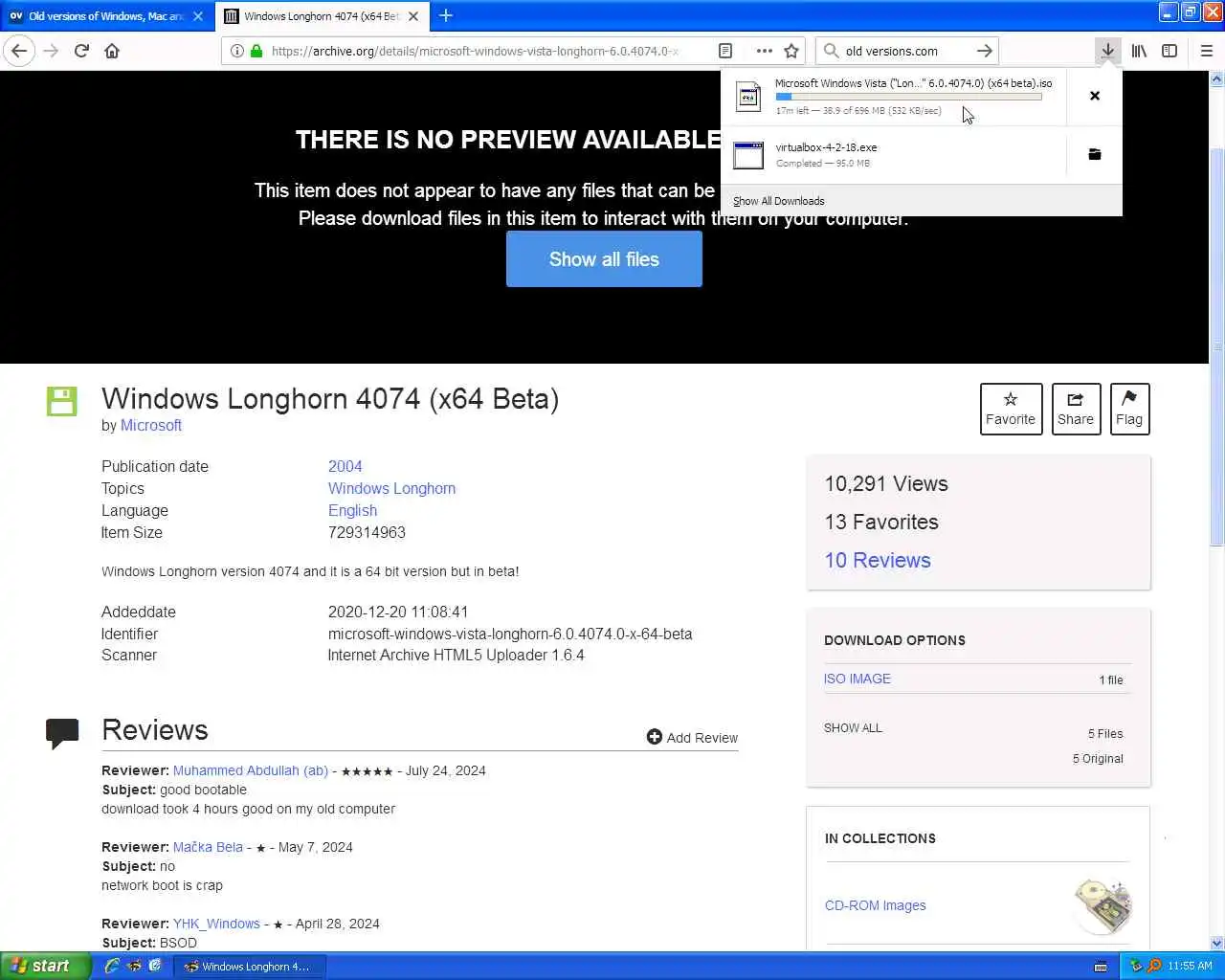The width and height of the screenshot is (1225, 980).
Task: Click the 10,291 Views text
Action: click(886, 484)
